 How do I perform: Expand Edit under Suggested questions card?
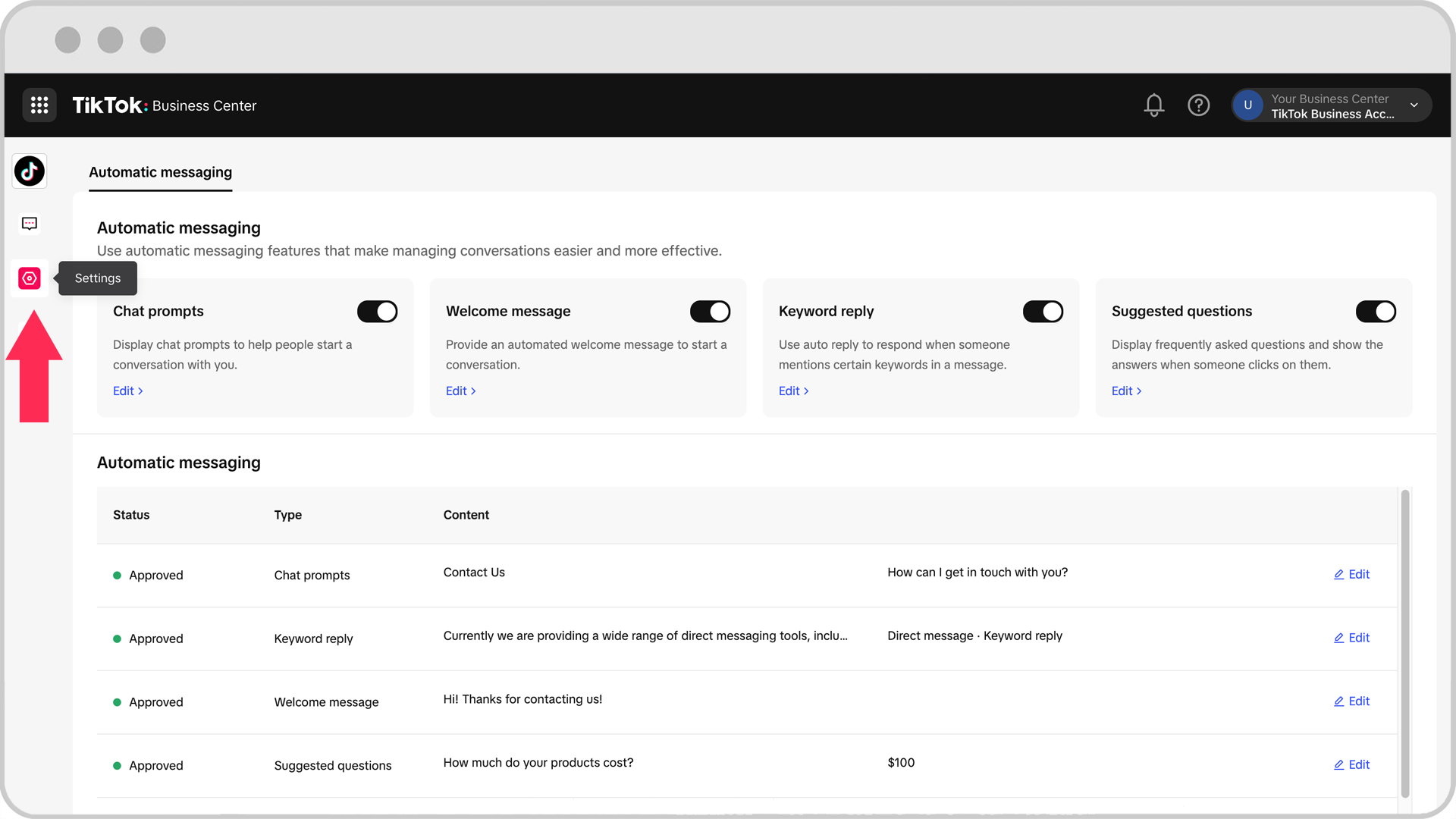(1126, 391)
